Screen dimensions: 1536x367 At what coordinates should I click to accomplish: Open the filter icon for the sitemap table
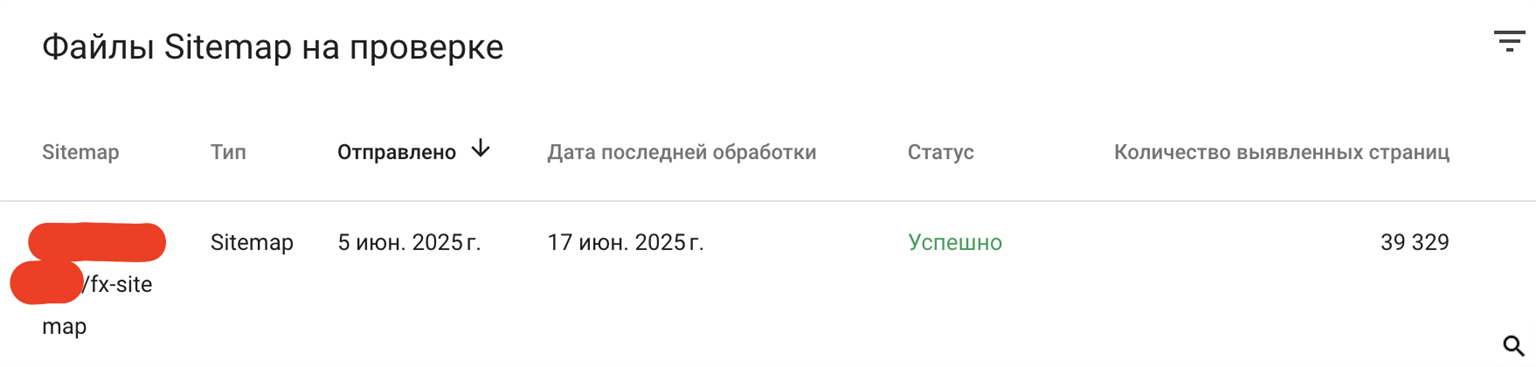pos(1509,41)
